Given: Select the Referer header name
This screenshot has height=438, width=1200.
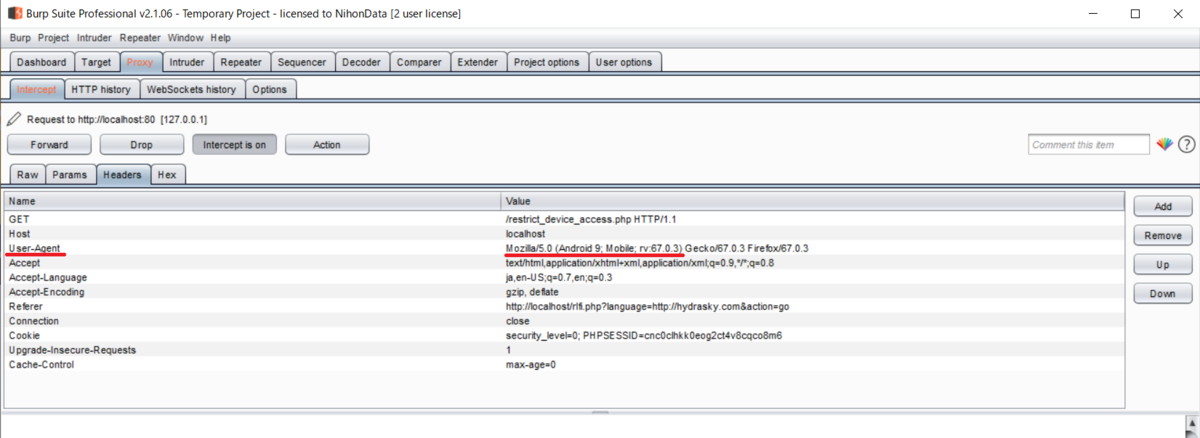Looking at the screenshot, I should (x=26, y=306).
